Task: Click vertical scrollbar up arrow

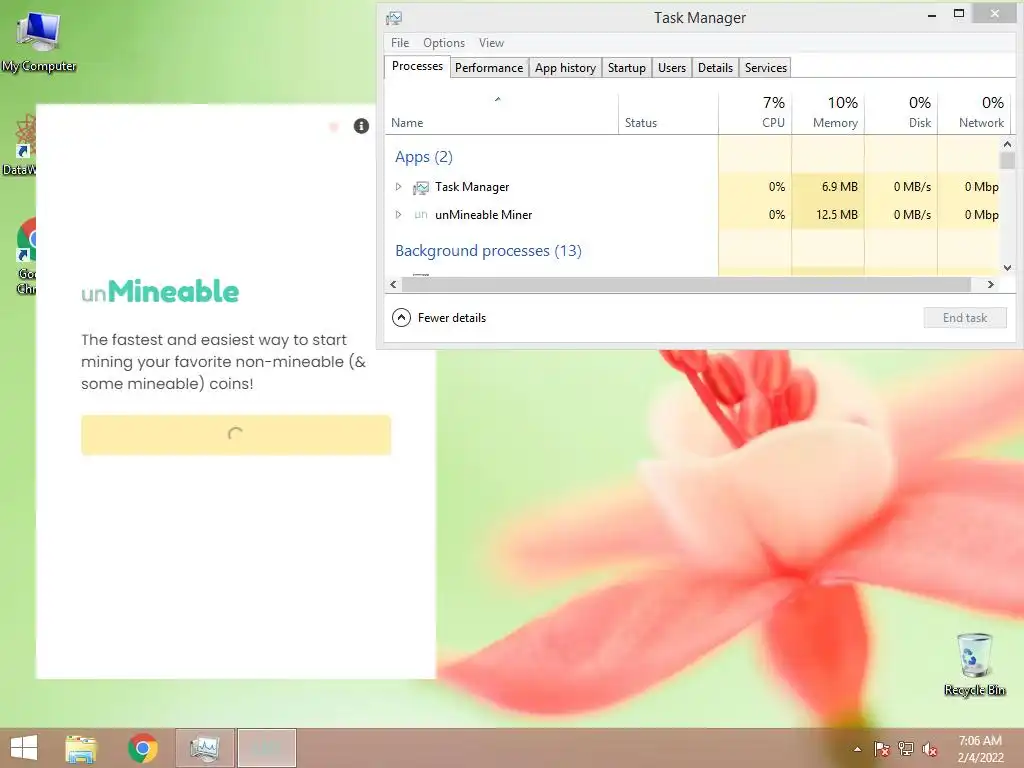Action: click(x=1007, y=144)
